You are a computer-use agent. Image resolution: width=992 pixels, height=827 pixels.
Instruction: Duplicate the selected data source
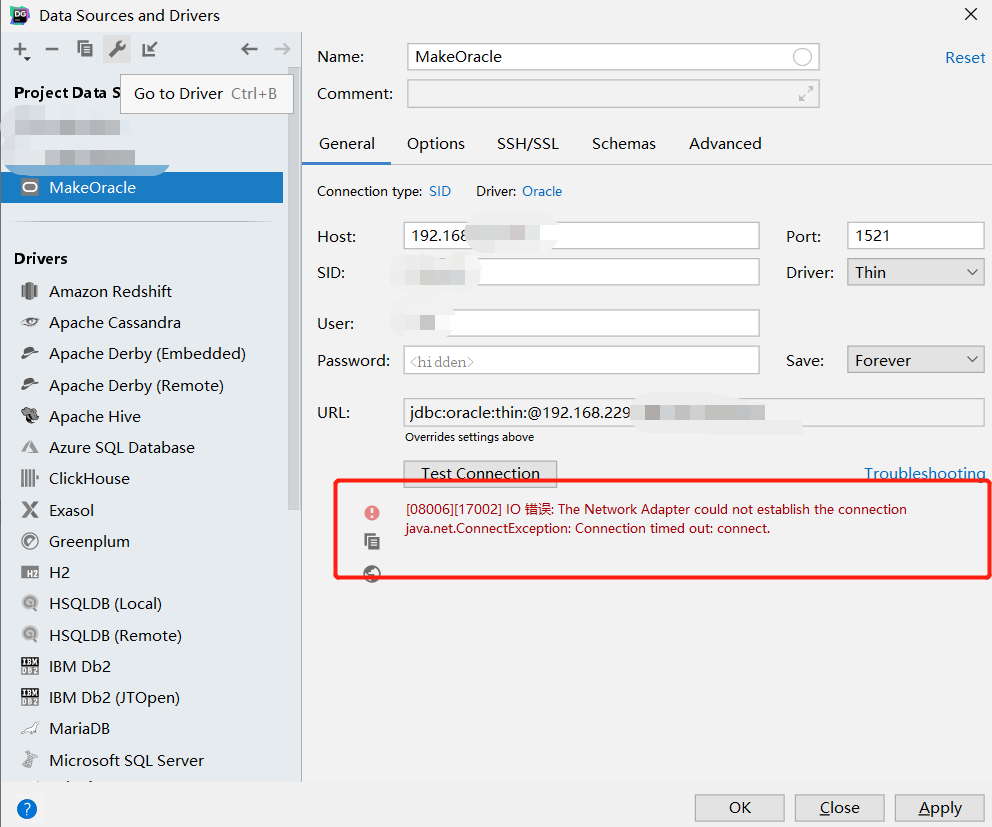(x=85, y=49)
